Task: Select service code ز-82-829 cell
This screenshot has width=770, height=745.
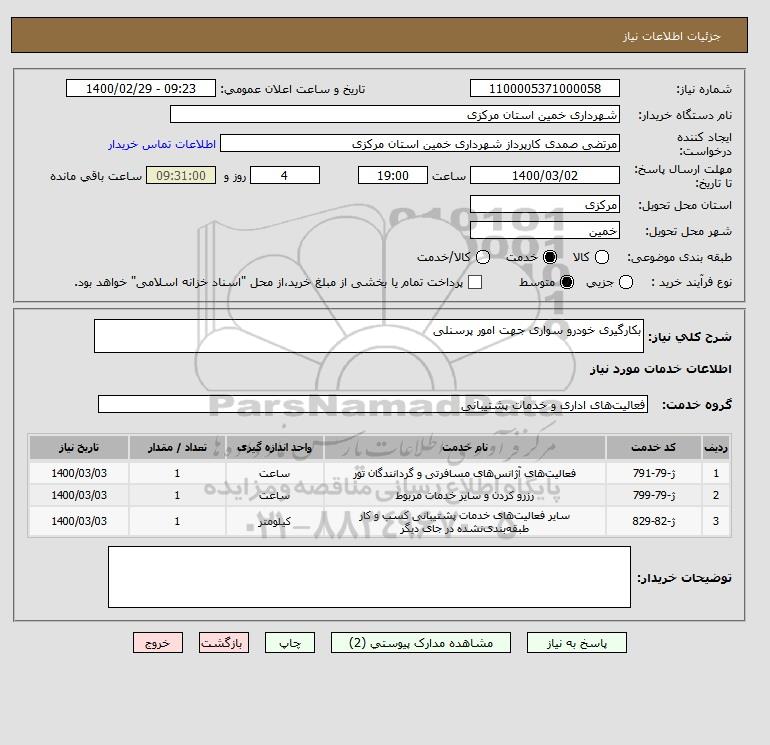Action: pyautogui.click(x=654, y=522)
